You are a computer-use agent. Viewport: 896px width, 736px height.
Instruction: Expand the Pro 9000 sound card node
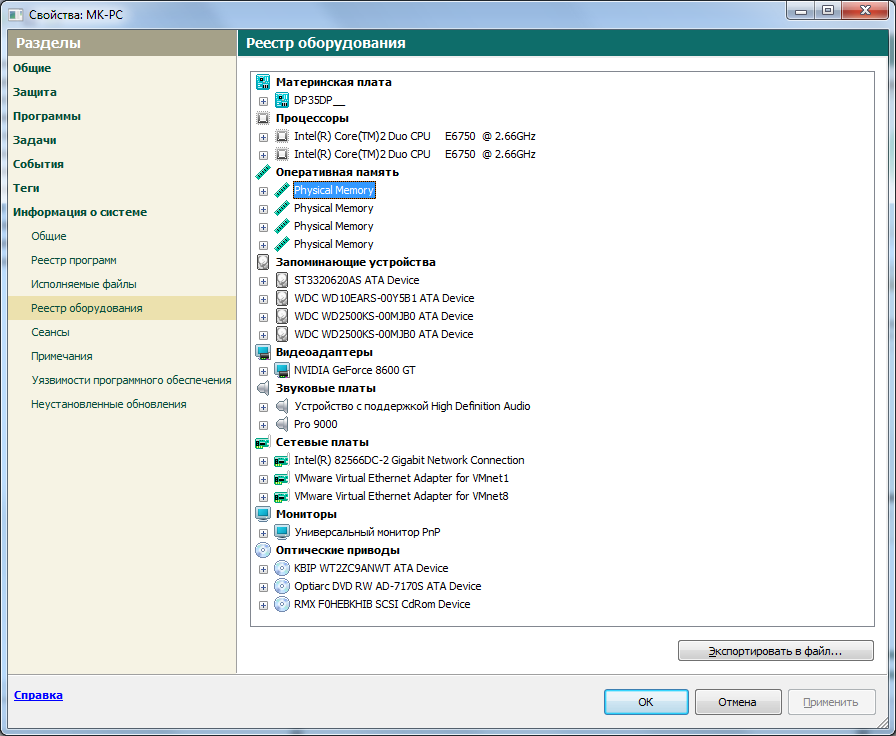coord(263,425)
